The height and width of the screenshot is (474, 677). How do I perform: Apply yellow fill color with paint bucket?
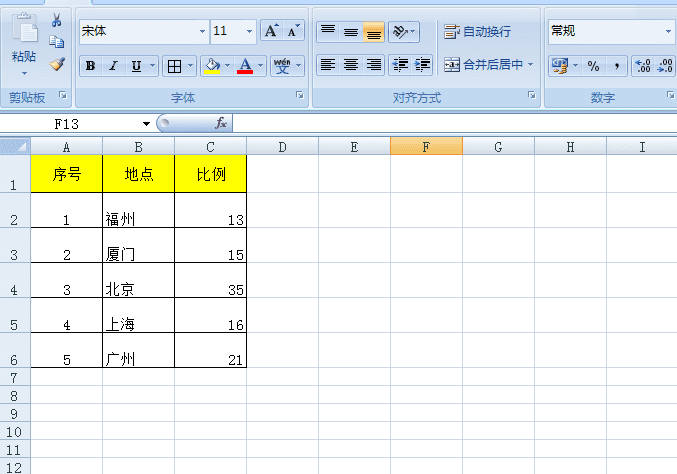pyautogui.click(x=212, y=66)
